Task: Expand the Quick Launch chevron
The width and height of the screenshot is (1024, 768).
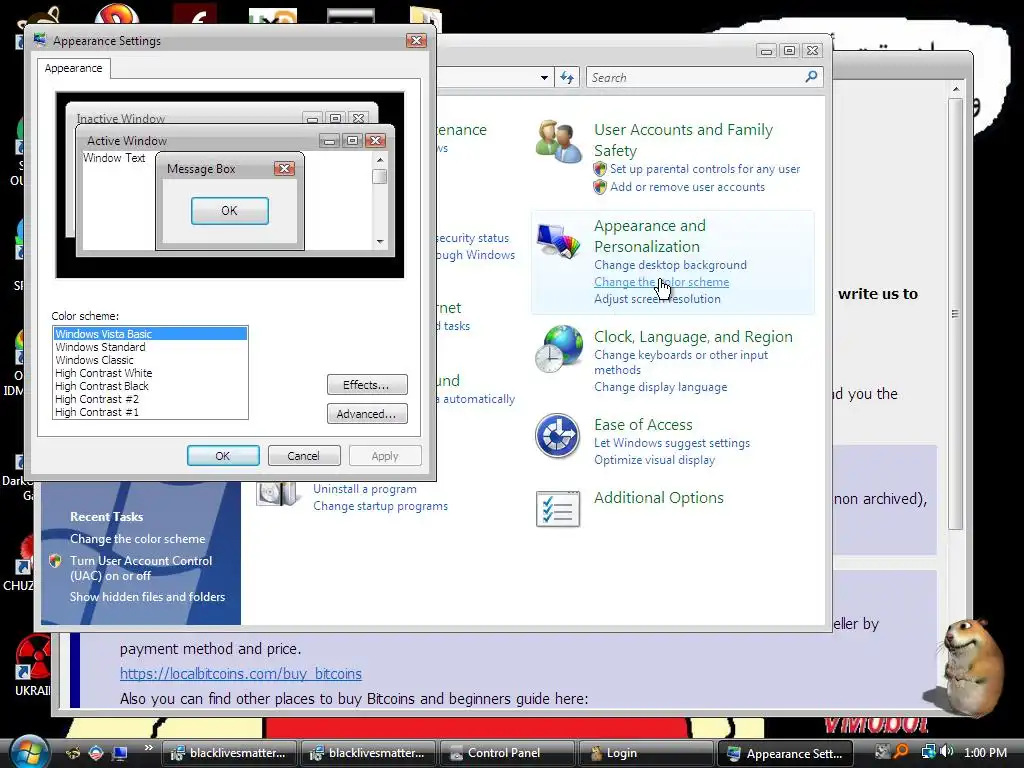Action: pos(148,748)
